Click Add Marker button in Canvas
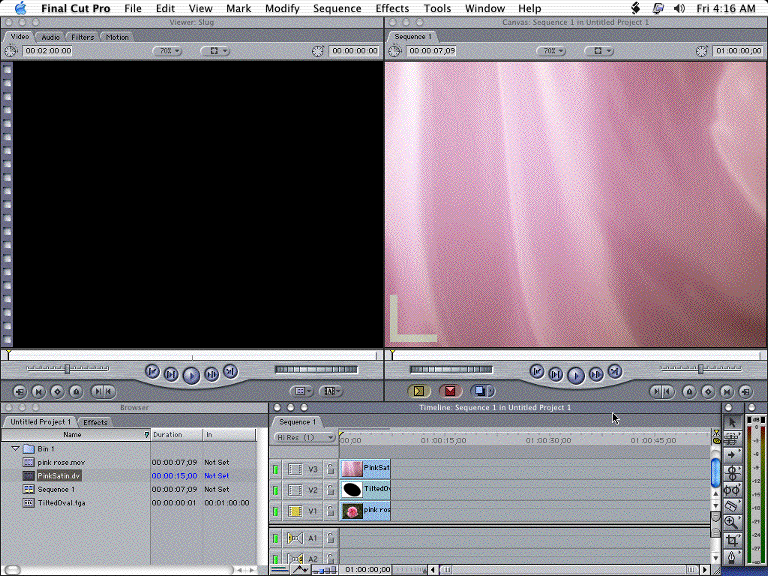This screenshot has height=576, width=768. point(689,391)
